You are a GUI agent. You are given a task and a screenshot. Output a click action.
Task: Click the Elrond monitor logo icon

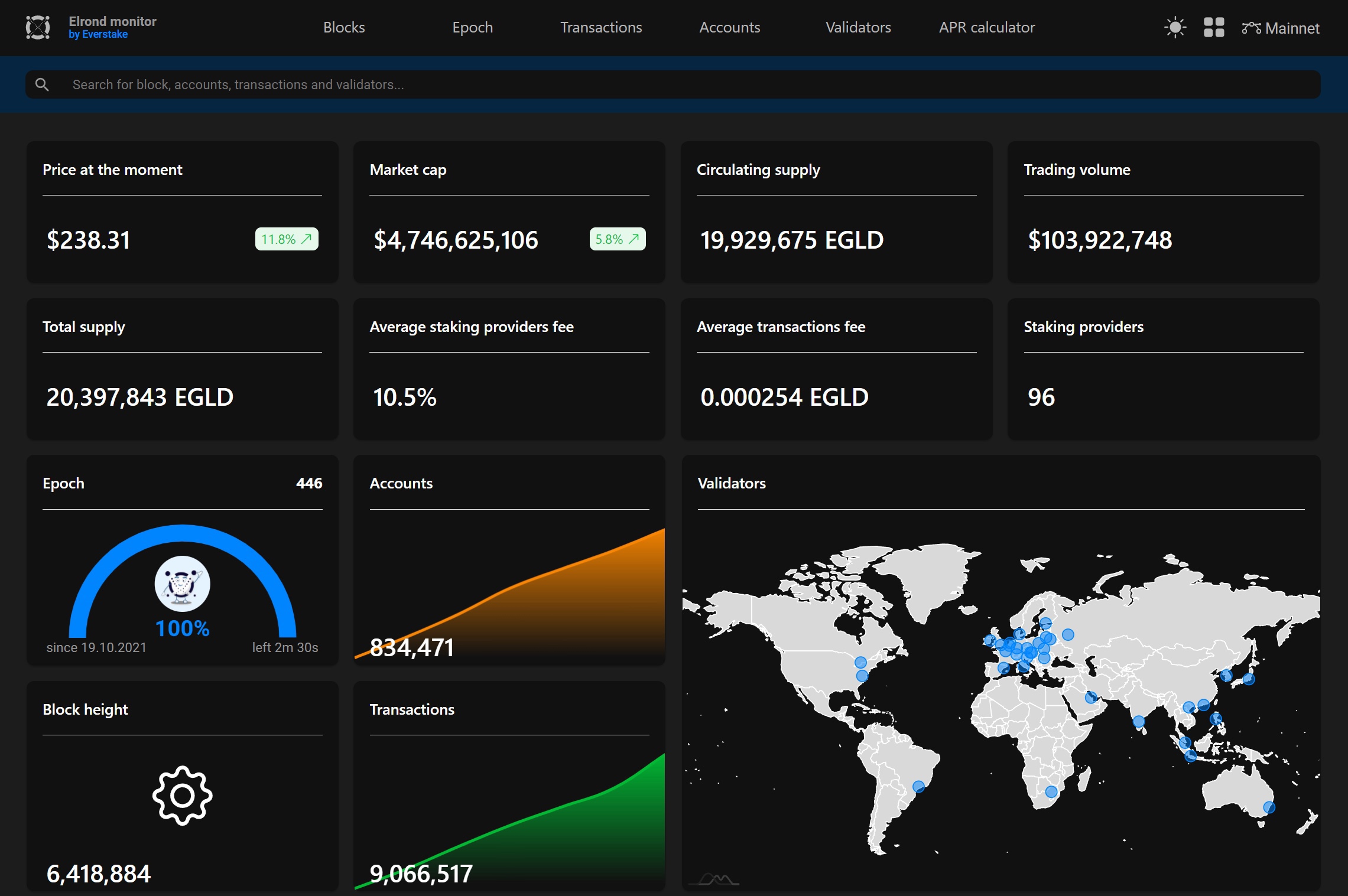click(38, 27)
